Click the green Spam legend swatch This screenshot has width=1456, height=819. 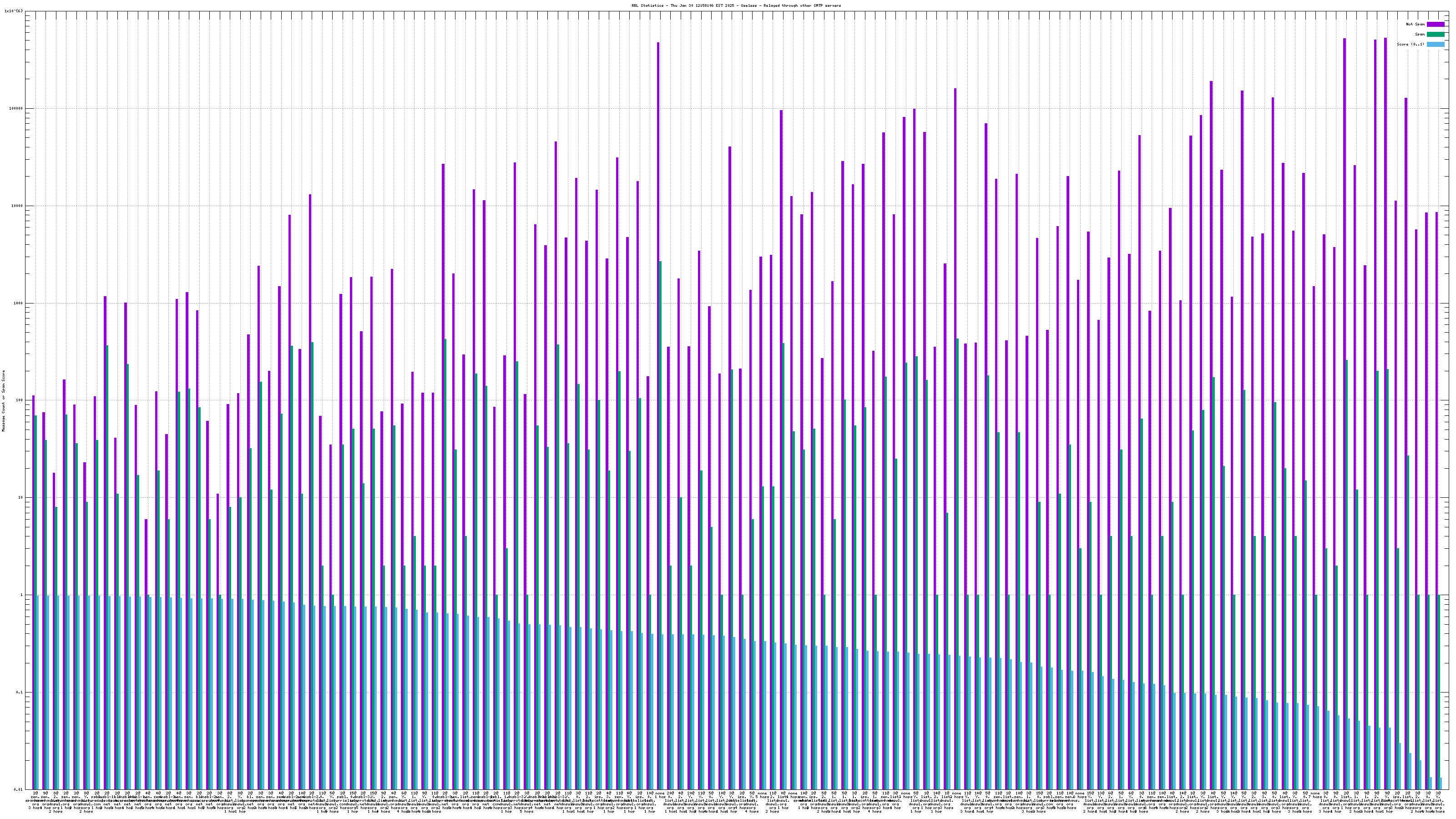point(1435,35)
